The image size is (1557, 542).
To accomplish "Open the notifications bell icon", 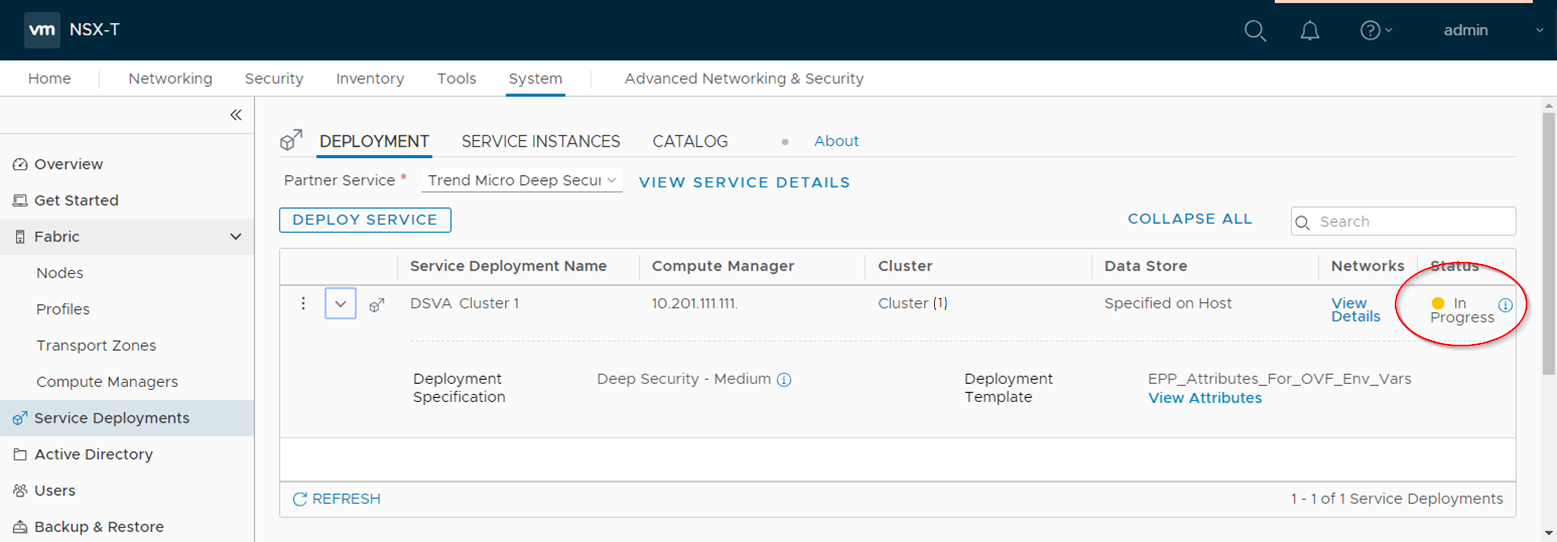I will pos(1310,31).
